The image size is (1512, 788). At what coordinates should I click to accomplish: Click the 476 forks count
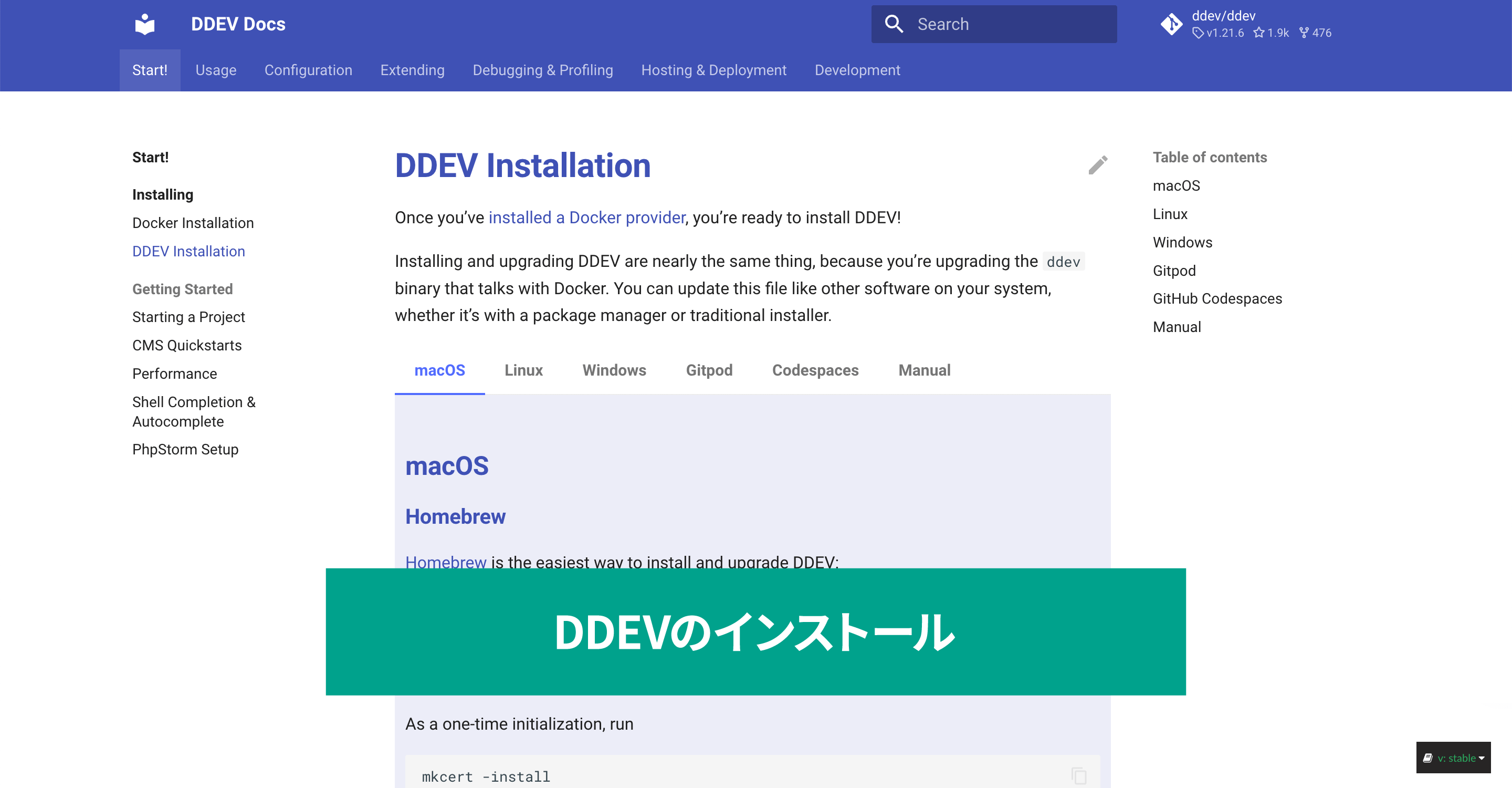pyautogui.click(x=1315, y=33)
